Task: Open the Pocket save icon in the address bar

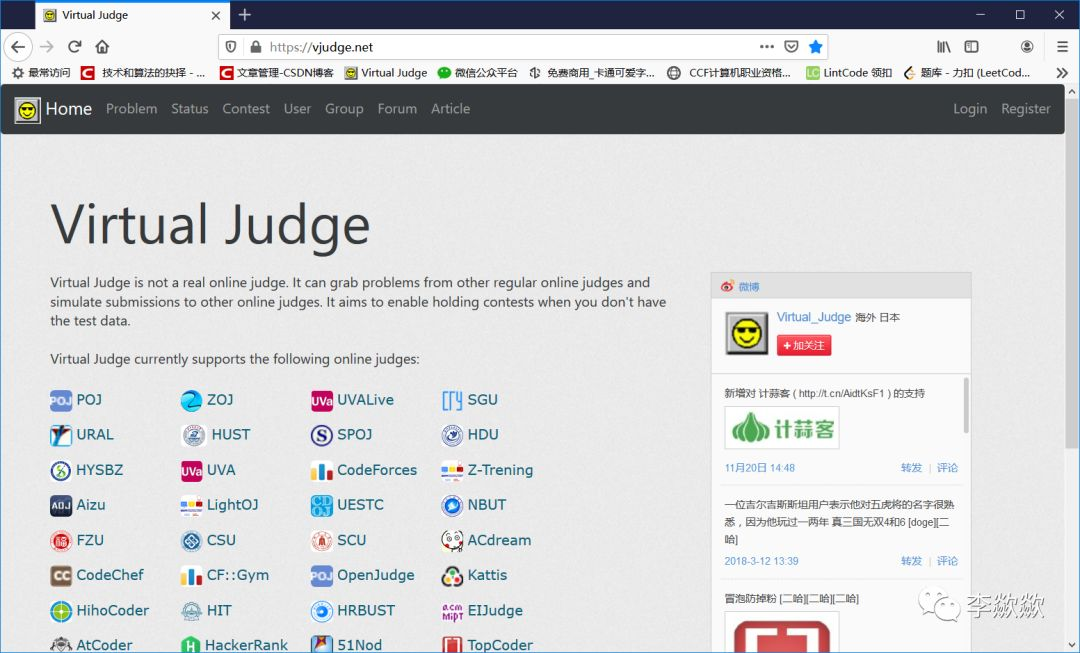Action: (791, 47)
